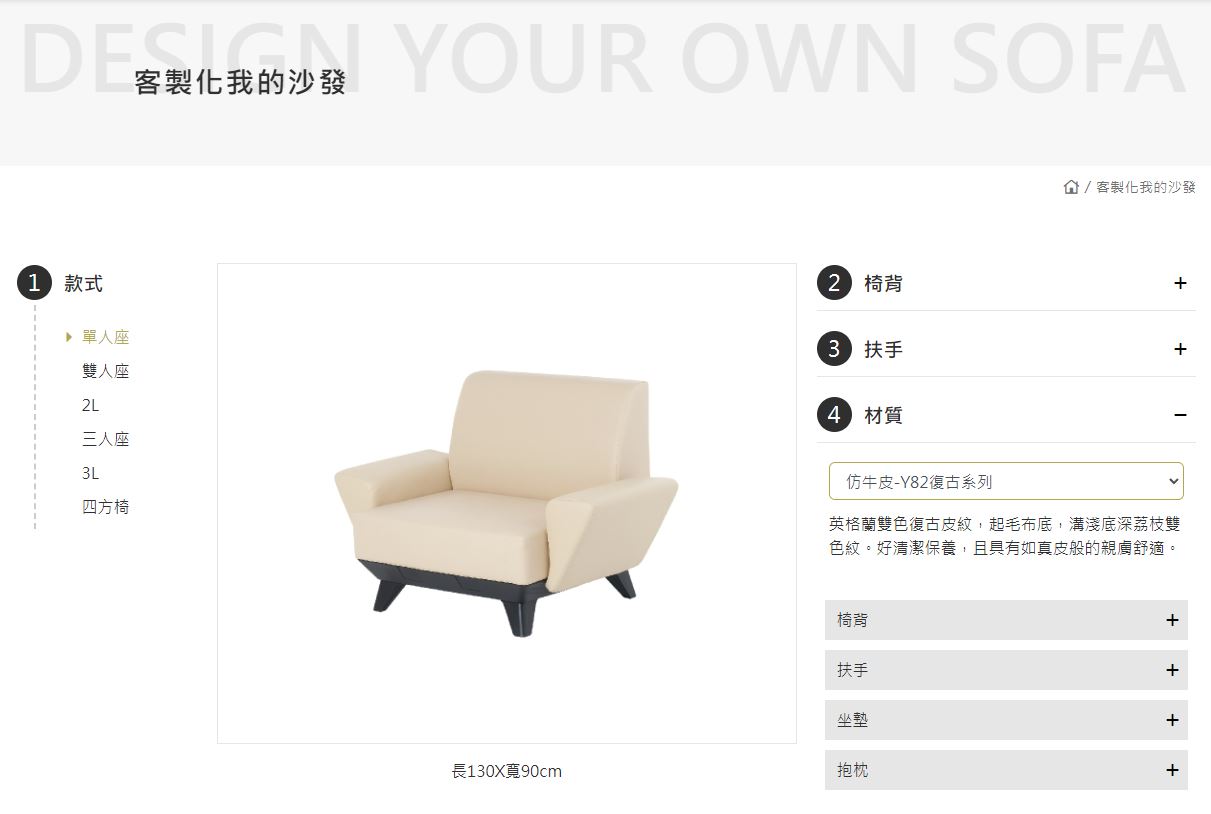Expand the 坐墊 material panel
Viewport: 1211px width, 814px height.
point(1006,720)
